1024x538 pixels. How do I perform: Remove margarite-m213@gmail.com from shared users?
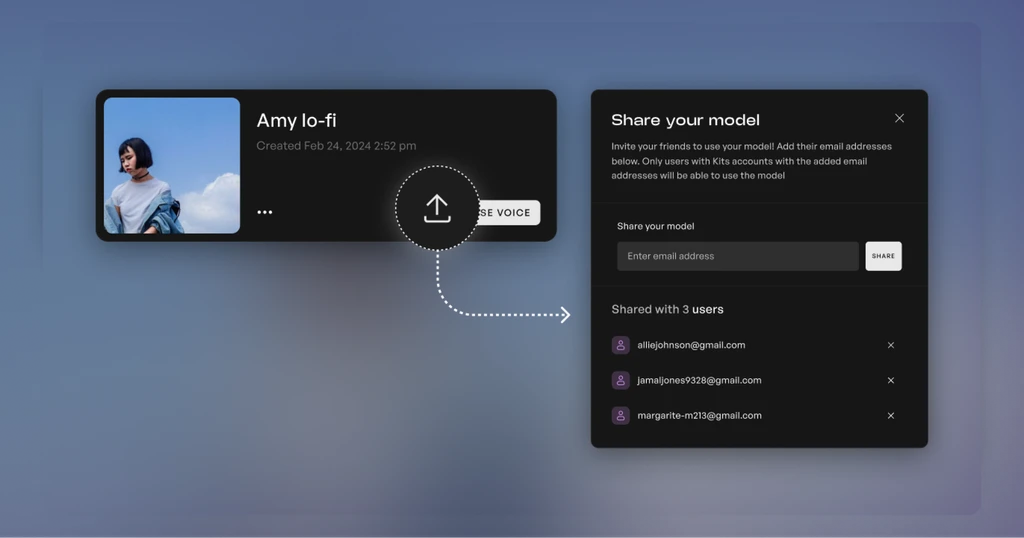891,415
